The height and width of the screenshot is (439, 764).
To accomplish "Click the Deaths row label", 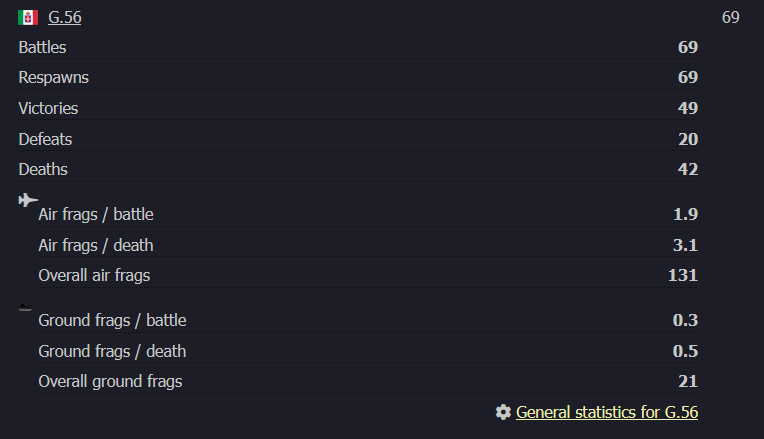I will [x=43, y=169].
